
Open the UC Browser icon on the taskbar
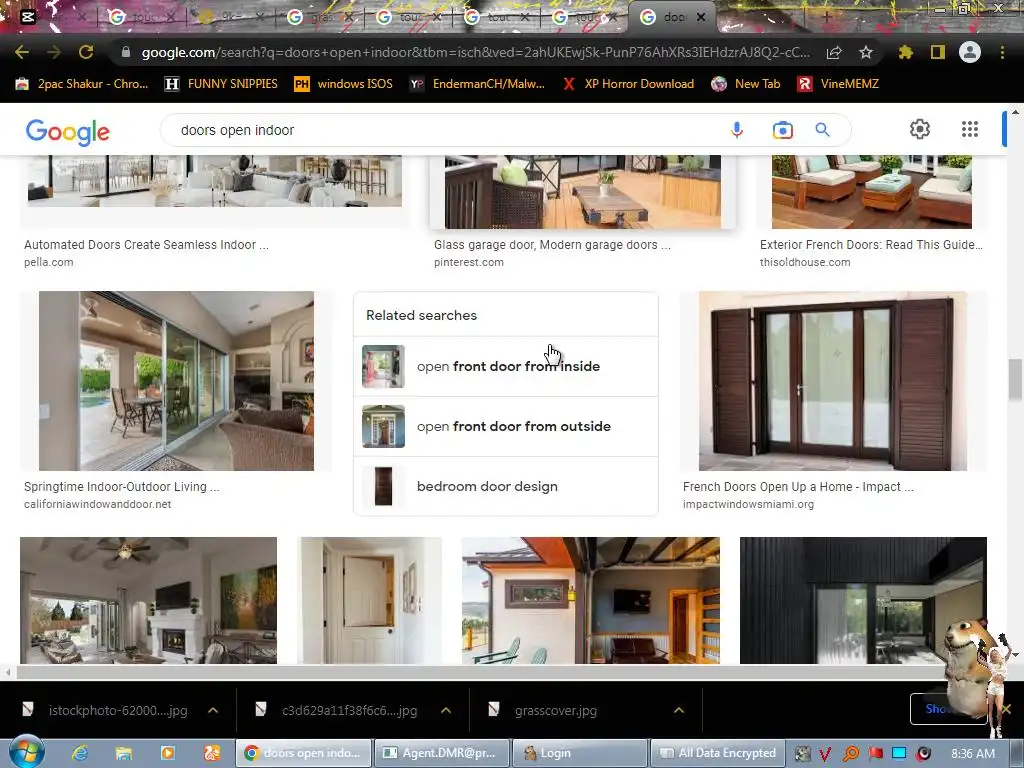pos(212,753)
